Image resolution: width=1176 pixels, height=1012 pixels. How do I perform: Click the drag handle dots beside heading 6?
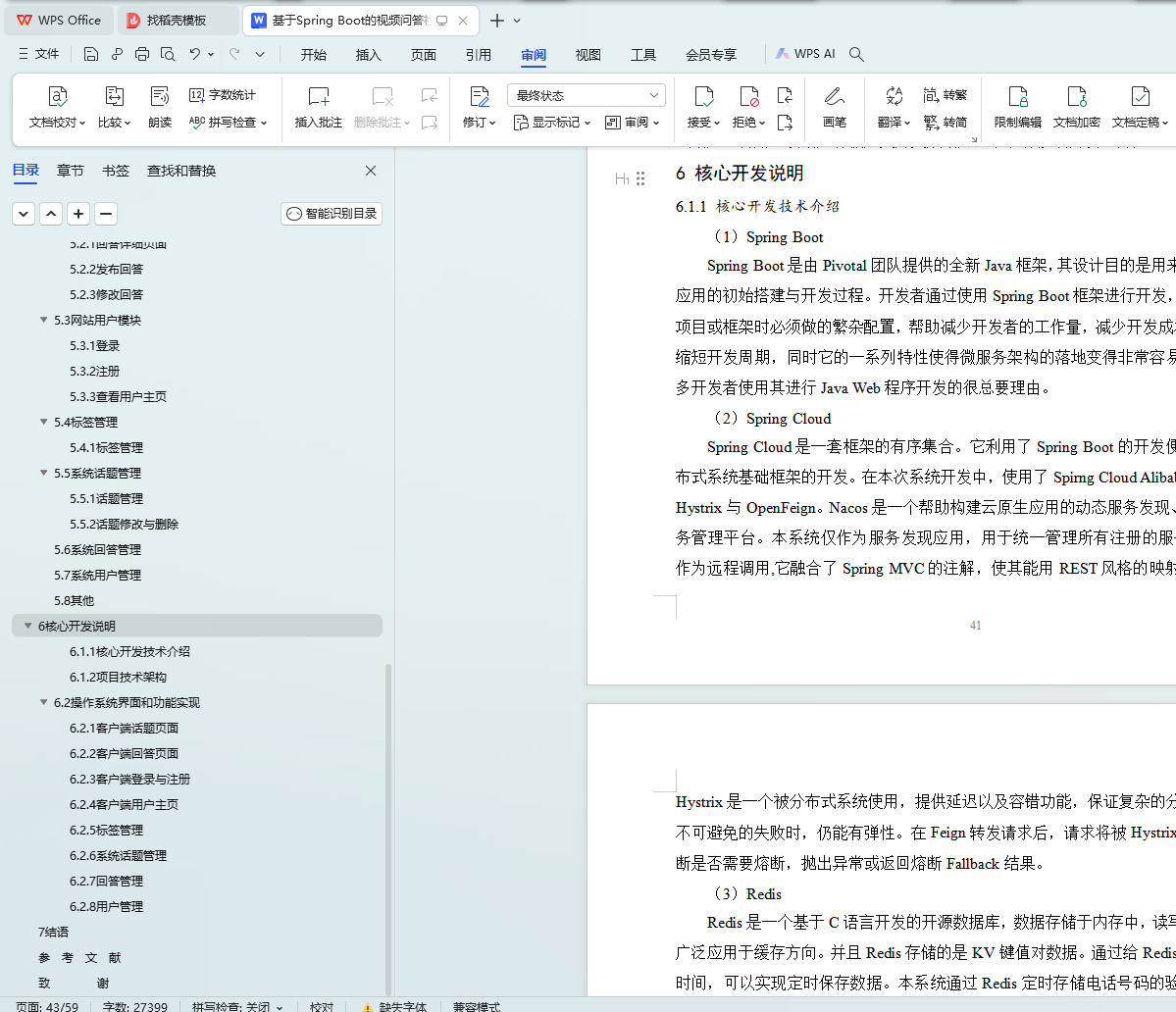(640, 178)
